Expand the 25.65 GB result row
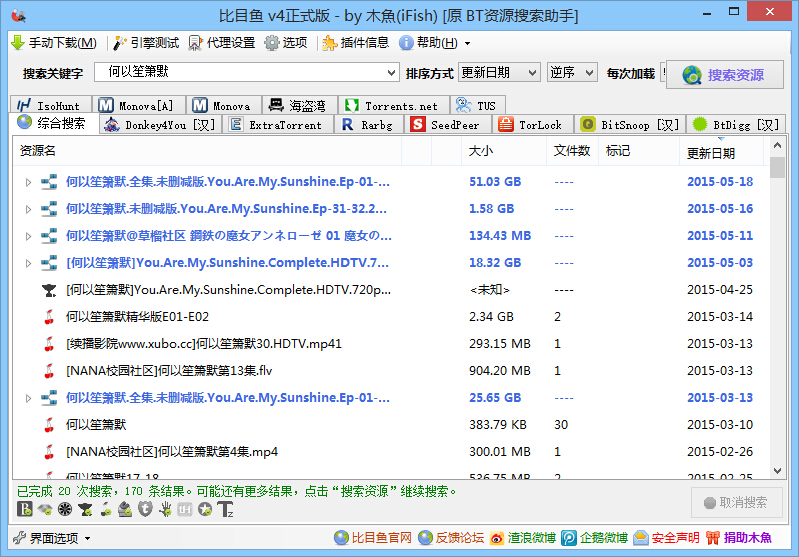Image resolution: width=799 pixels, height=557 pixels. [28, 398]
